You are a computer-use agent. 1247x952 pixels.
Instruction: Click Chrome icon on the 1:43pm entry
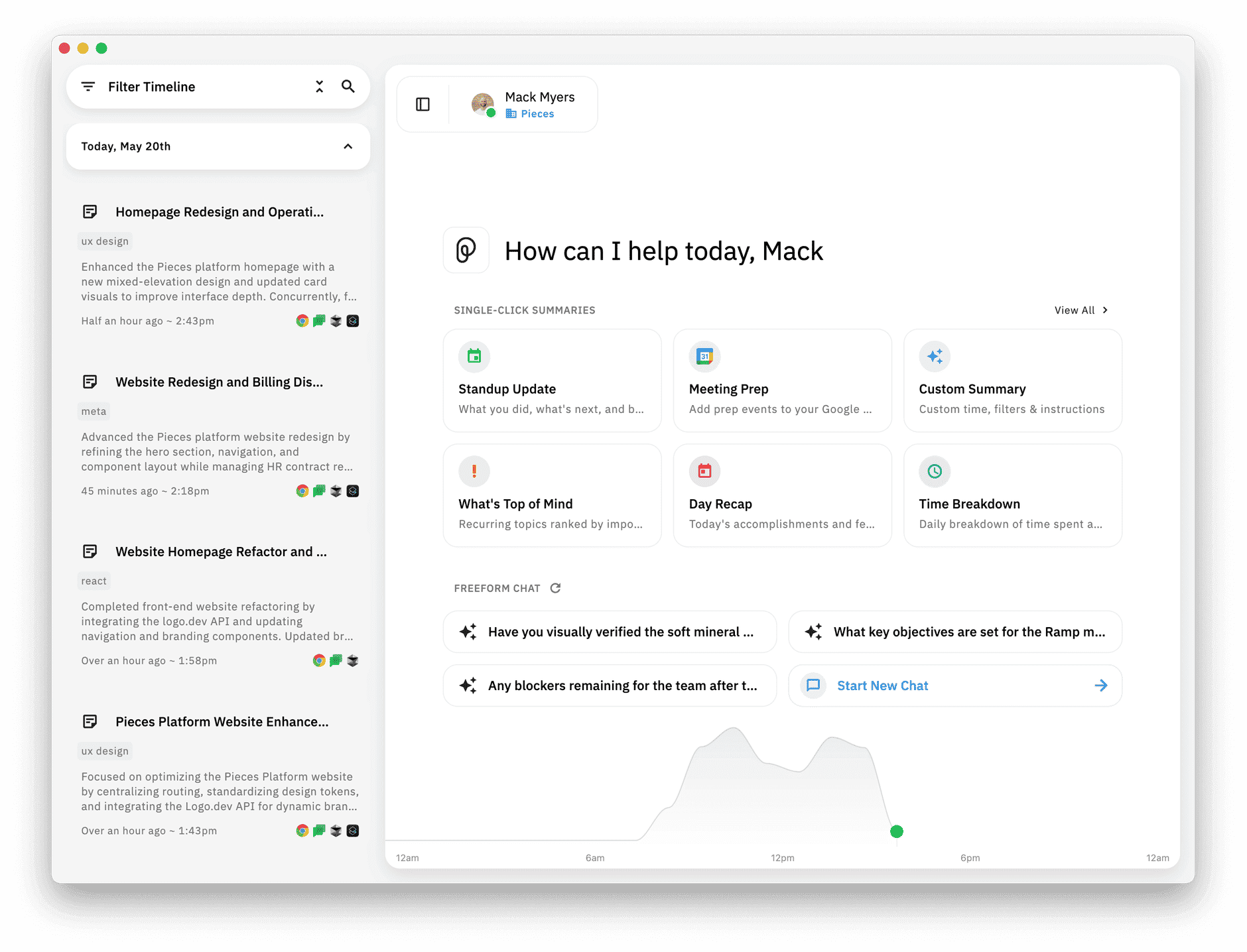(x=302, y=831)
